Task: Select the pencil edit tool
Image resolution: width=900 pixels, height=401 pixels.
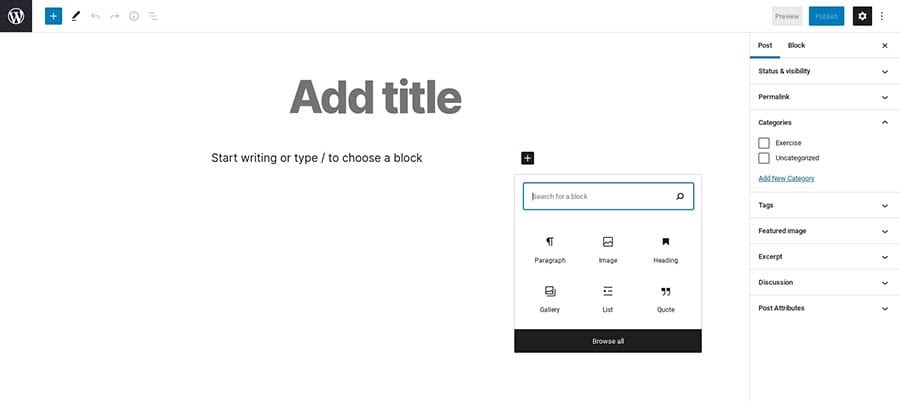Action: pos(75,16)
